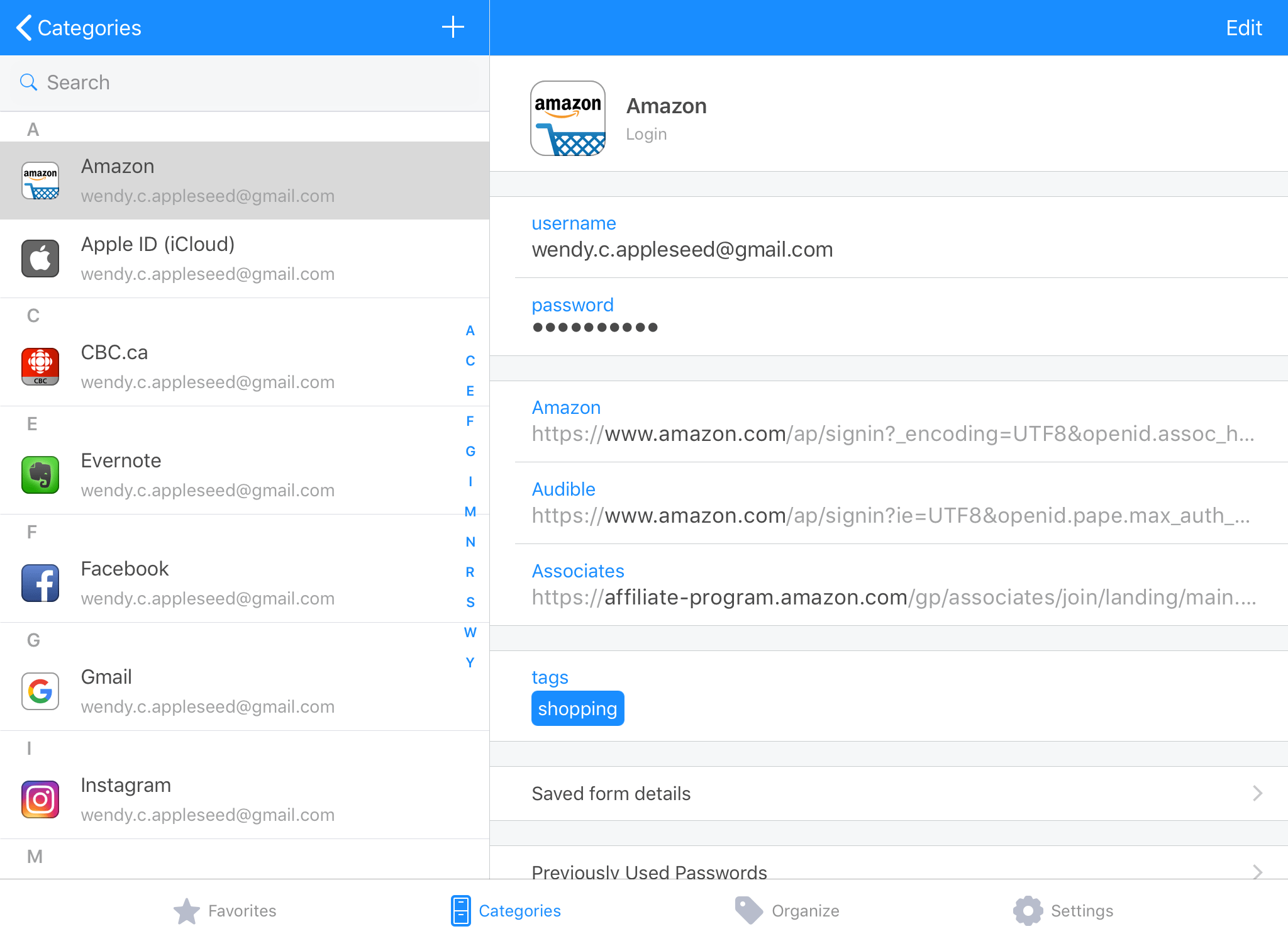Viewport: 1288px width, 941px height.
Task: Select the Evernote elephant icon
Action: pos(40,475)
